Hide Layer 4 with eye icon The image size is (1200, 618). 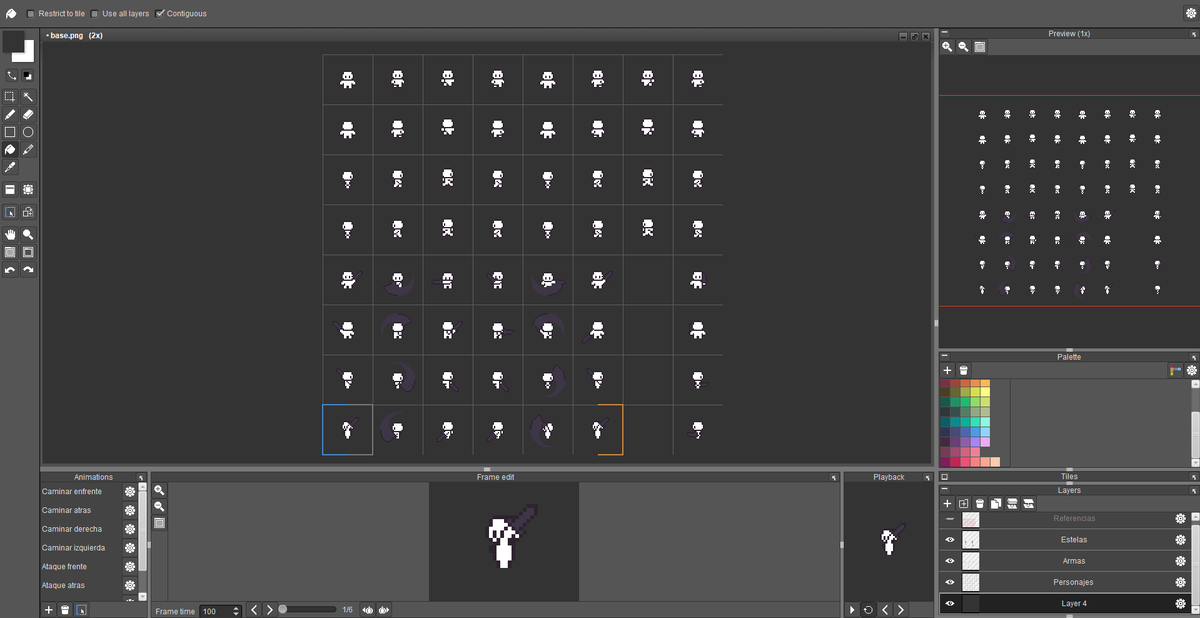click(x=950, y=604)
